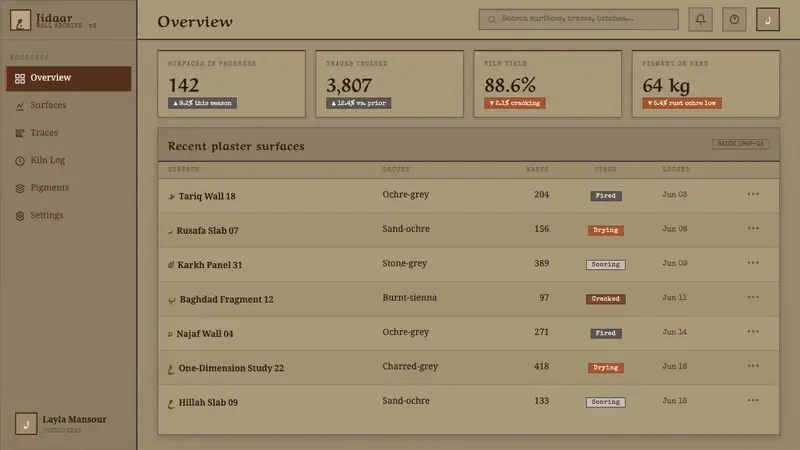Viewport: 800px width, 450px height.
Task: Click the Surfaces sidebar icon
Action: click(20, 106)
